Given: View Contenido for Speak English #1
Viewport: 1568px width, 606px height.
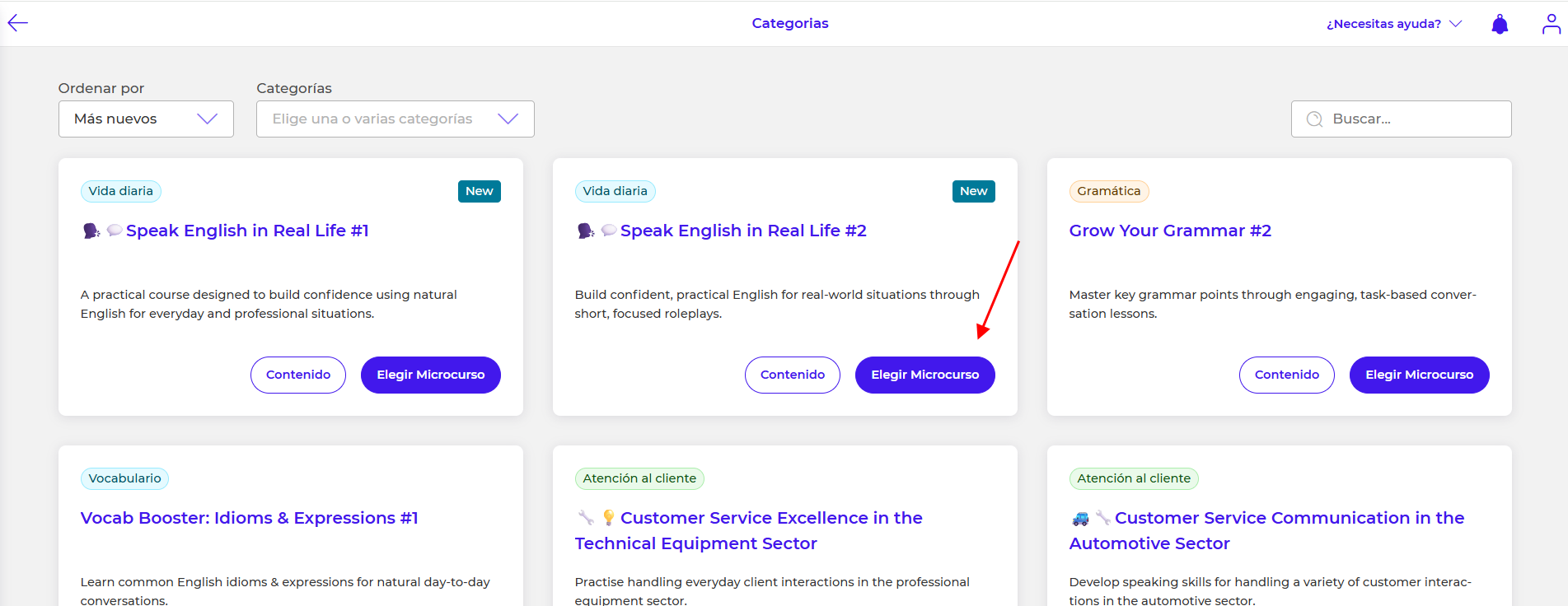Looking at the screenshot, I should click(297, 375).
